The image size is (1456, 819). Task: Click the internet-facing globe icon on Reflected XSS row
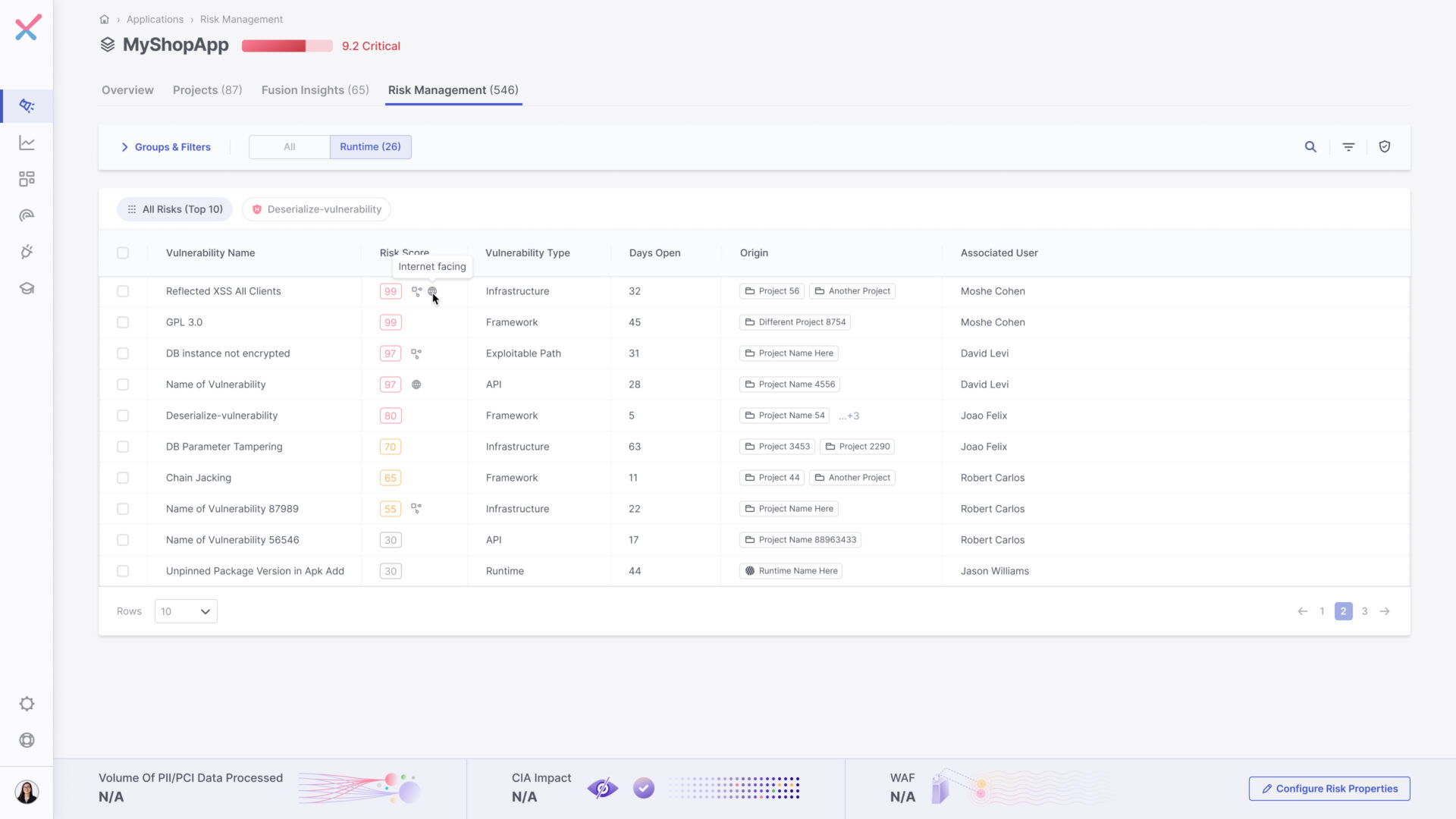(x=432, y=291)
